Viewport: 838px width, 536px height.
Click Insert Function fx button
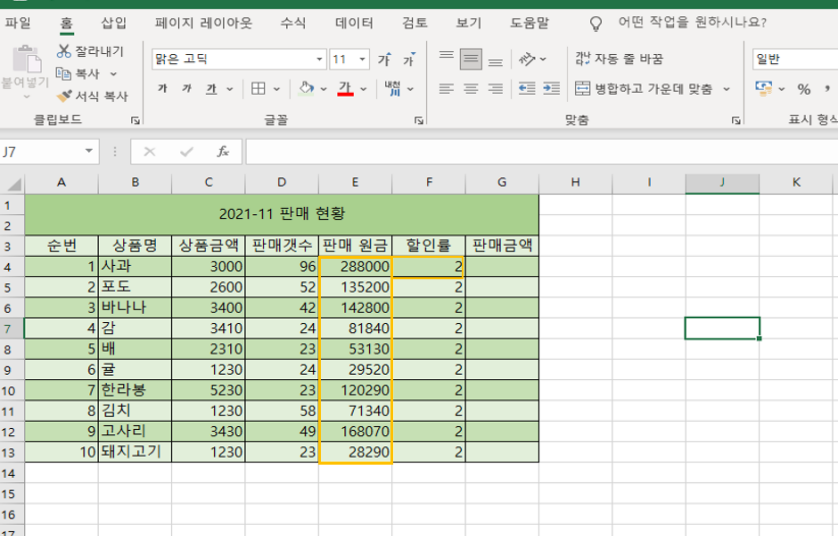point(223,152)
